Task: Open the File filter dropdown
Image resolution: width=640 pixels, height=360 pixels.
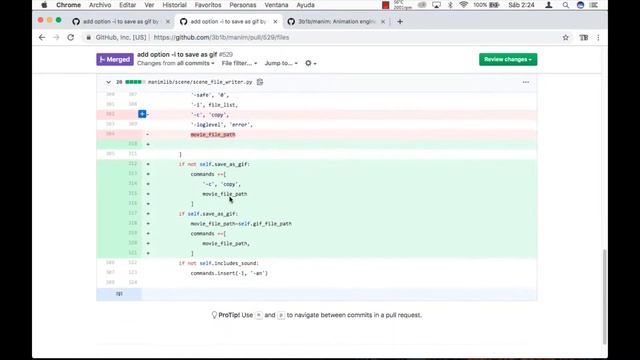Action: tap(239, 63)
